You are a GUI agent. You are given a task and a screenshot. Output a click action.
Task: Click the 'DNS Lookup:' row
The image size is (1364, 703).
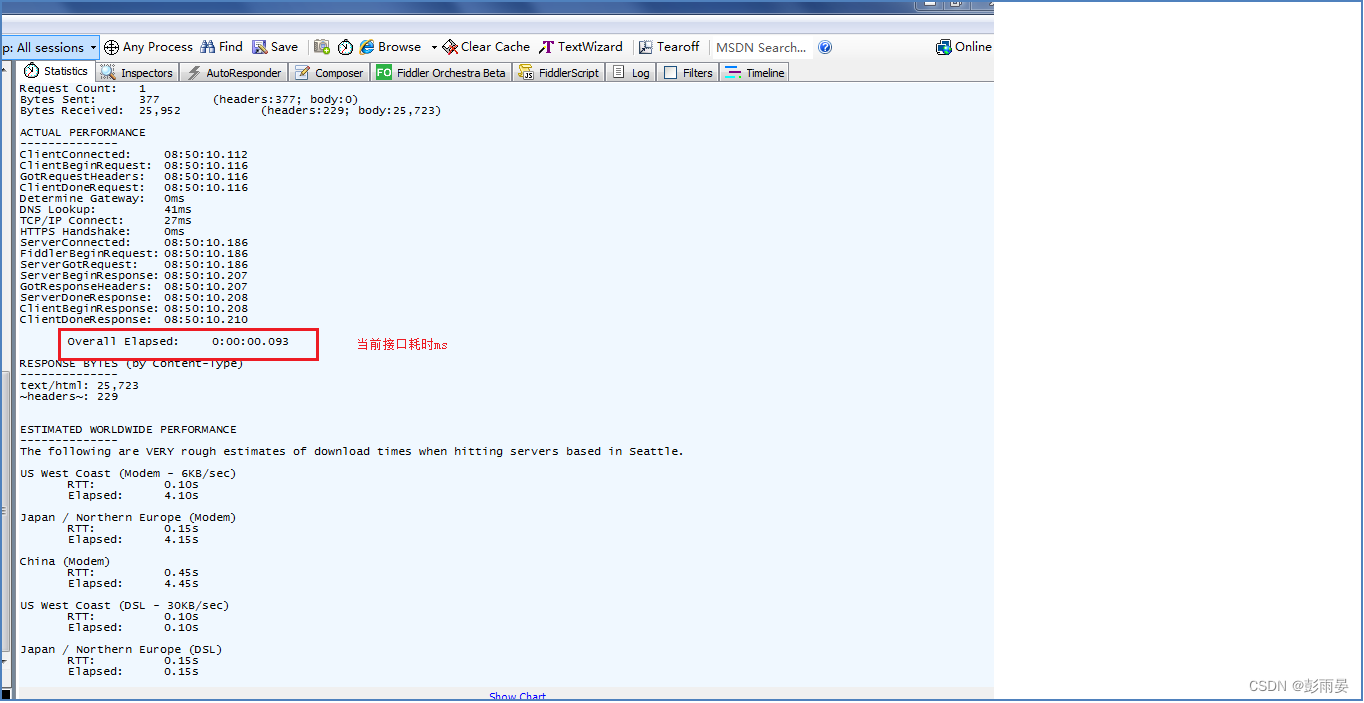pos(106,209)
